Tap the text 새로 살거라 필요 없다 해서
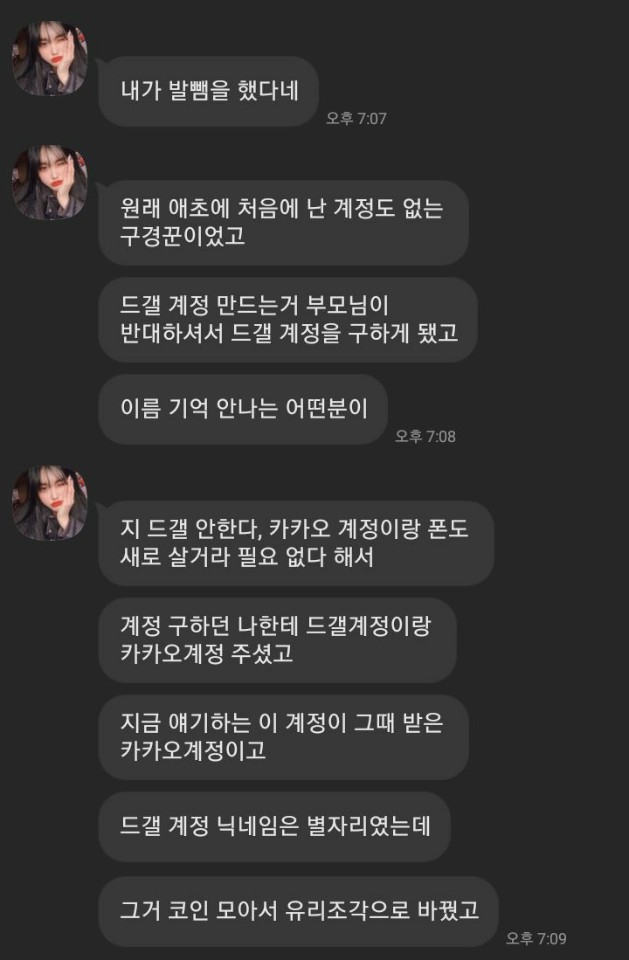629x960 pixels. point(247,557)
